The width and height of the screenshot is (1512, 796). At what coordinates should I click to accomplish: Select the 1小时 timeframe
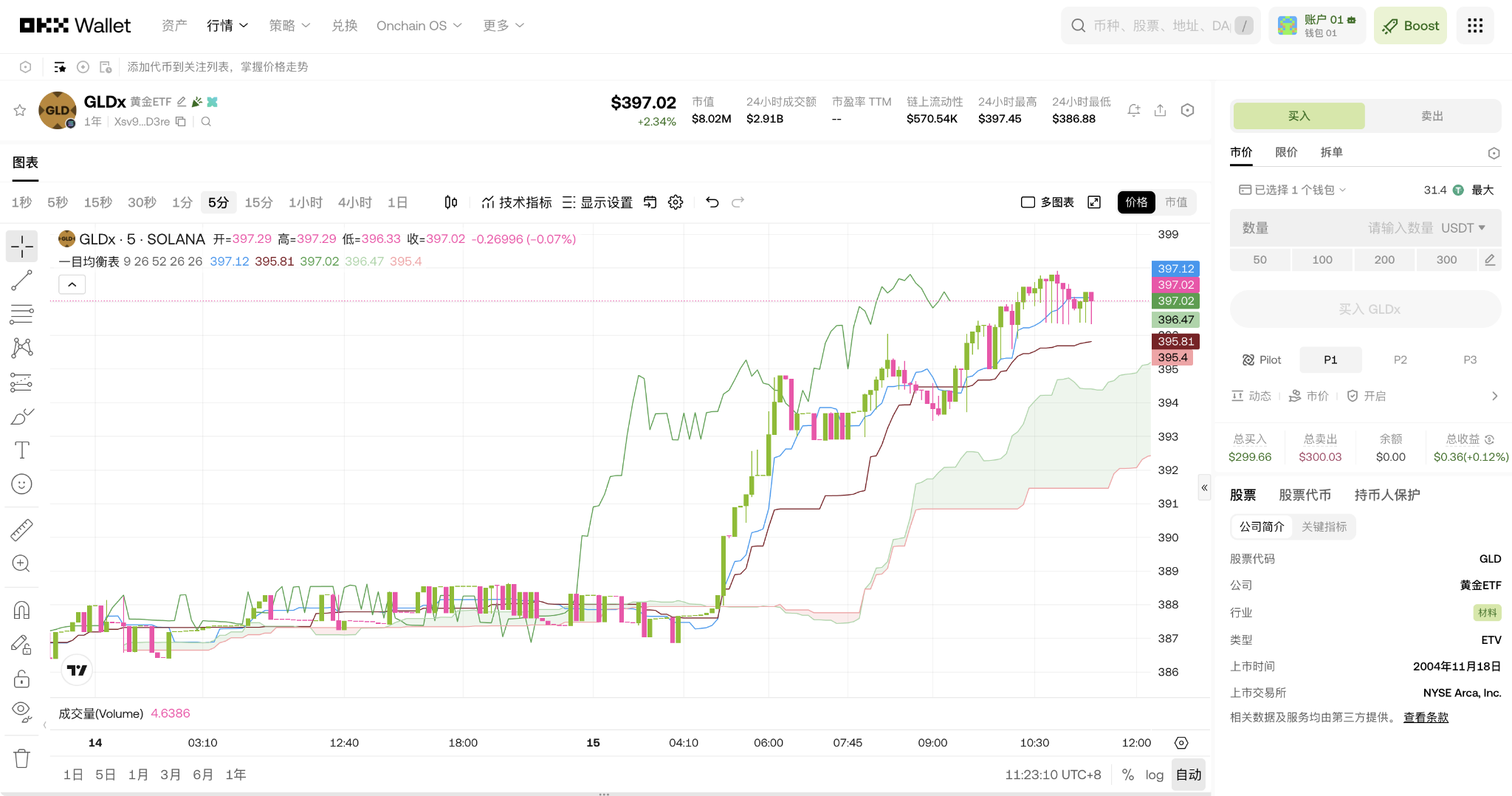(x=306, y=202)
